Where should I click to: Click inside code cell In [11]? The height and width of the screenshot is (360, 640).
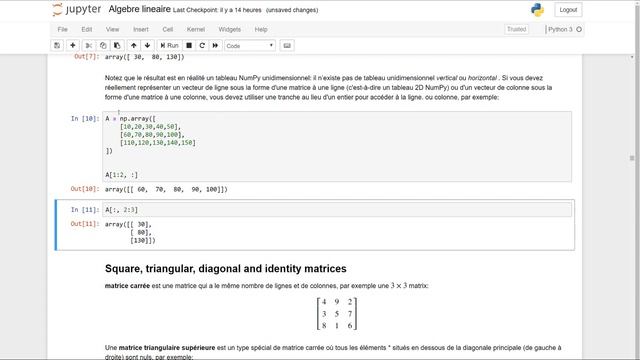click(x=337, y=210)
